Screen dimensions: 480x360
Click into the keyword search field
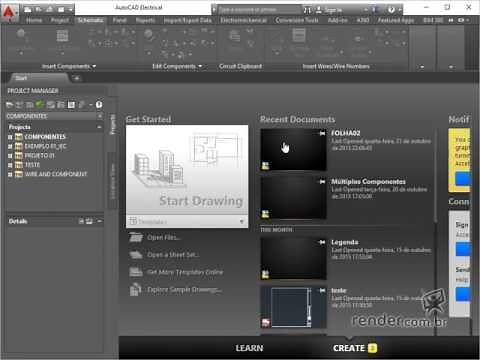coord(260,10)
